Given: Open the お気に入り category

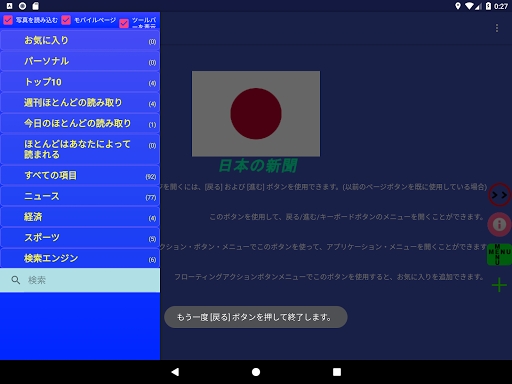Looking at the screenshot, I should coord(80,40).
